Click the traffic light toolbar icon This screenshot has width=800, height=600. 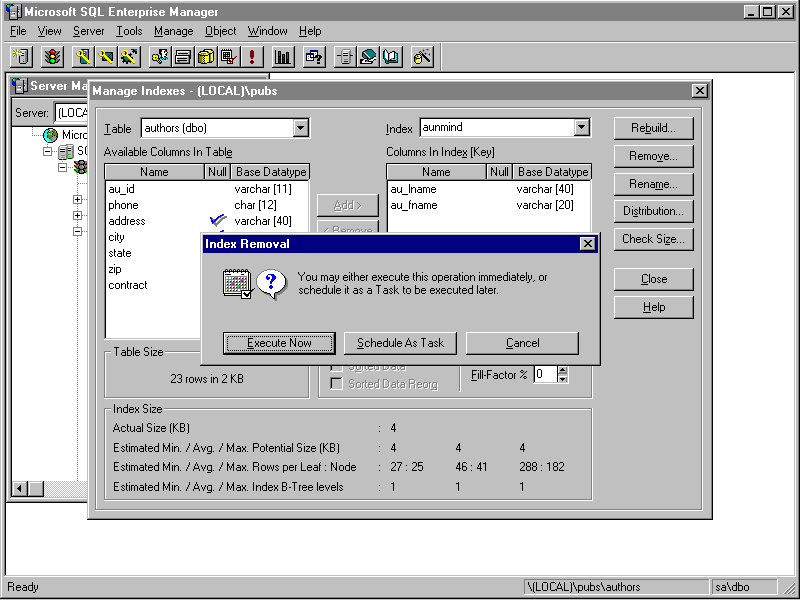(x=51, y=57)
